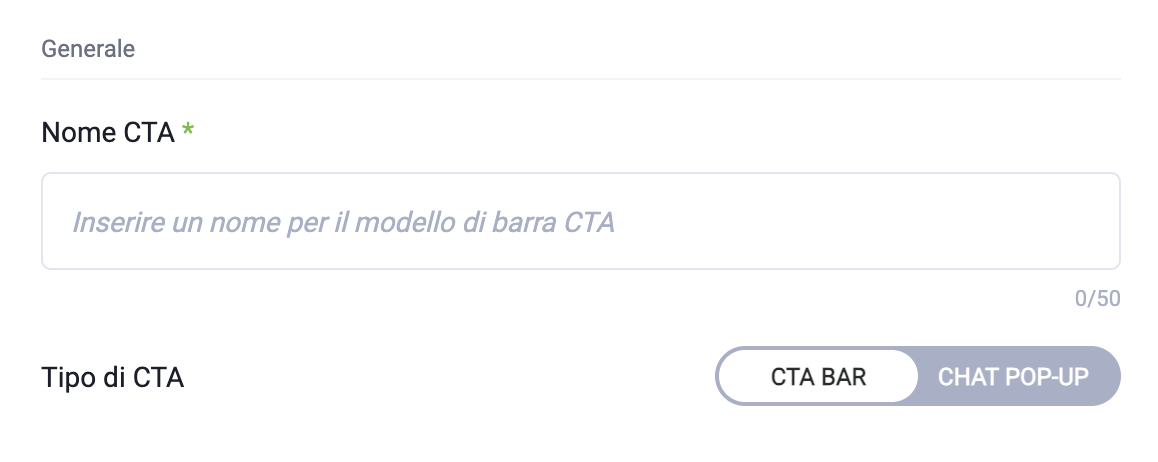Image resolution: width=1158 pixels, height=462 pixels.
Task: Choose CHAT POP-UP in the segmented control
Action: coord(1013,377)
